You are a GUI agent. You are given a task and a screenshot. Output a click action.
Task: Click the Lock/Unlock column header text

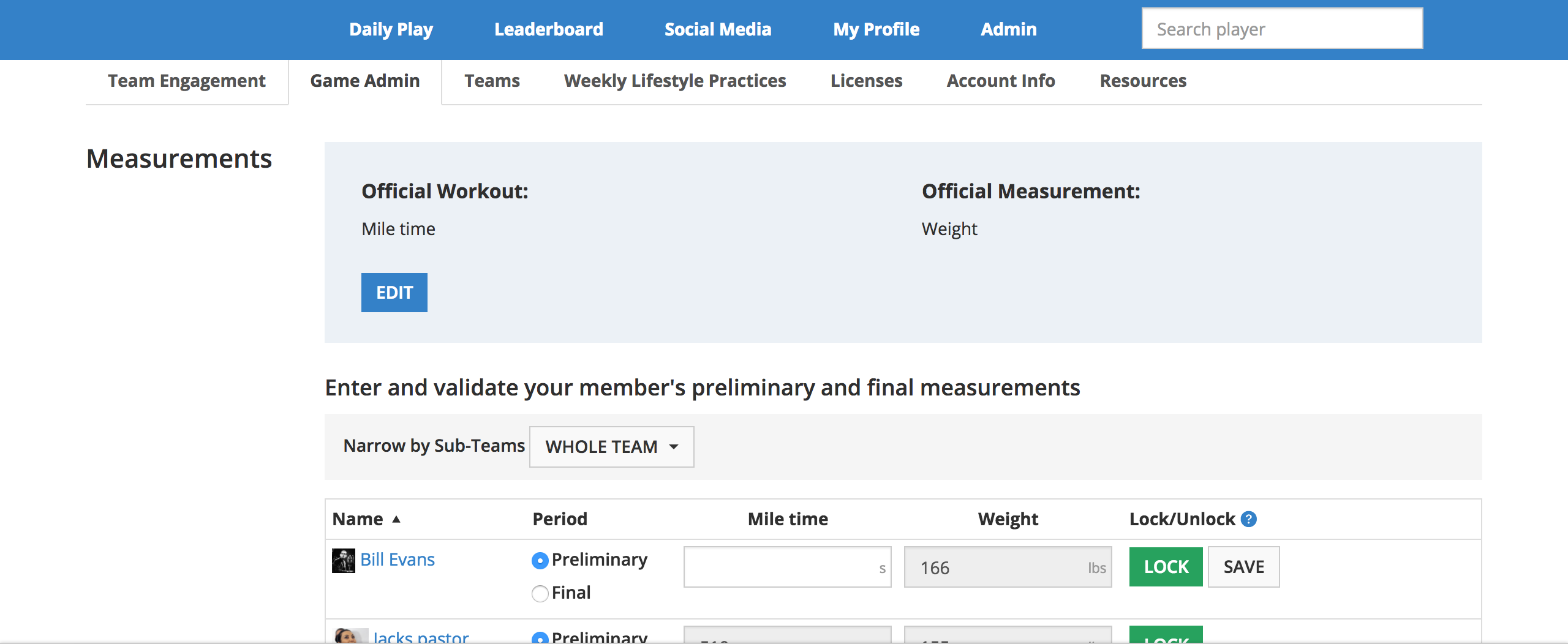click(1182, 519)
